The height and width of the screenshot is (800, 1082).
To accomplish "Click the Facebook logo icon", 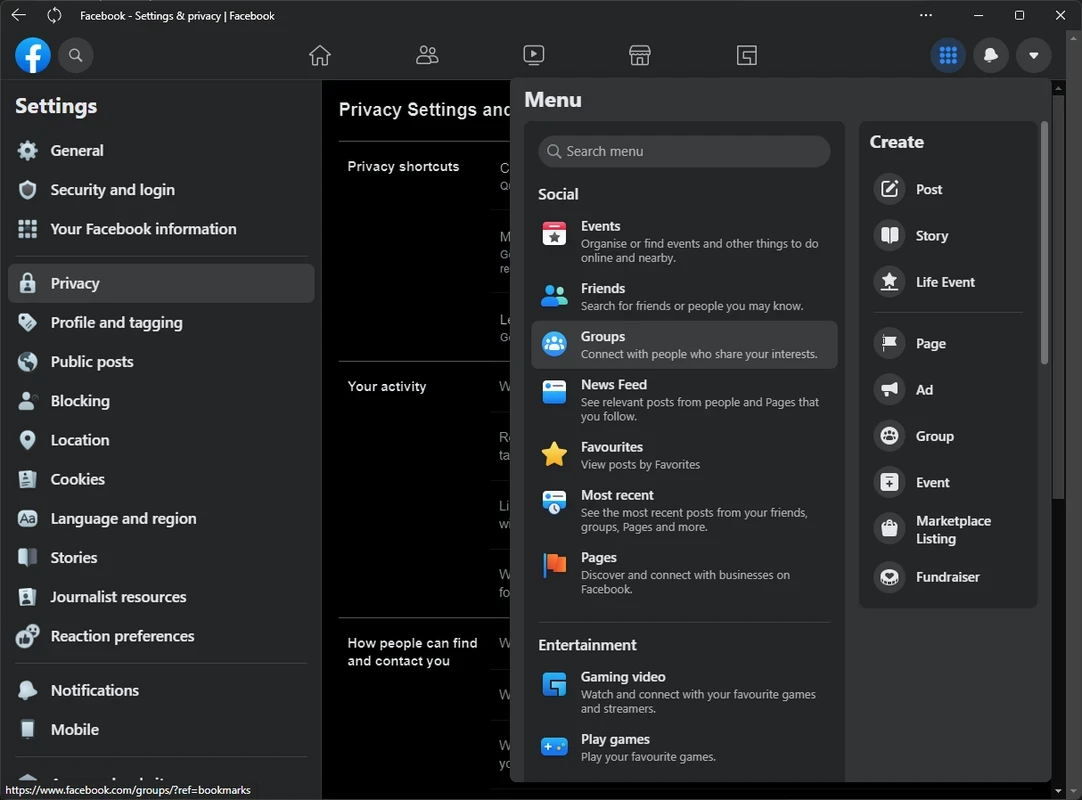I will click(x=33, y=55).
